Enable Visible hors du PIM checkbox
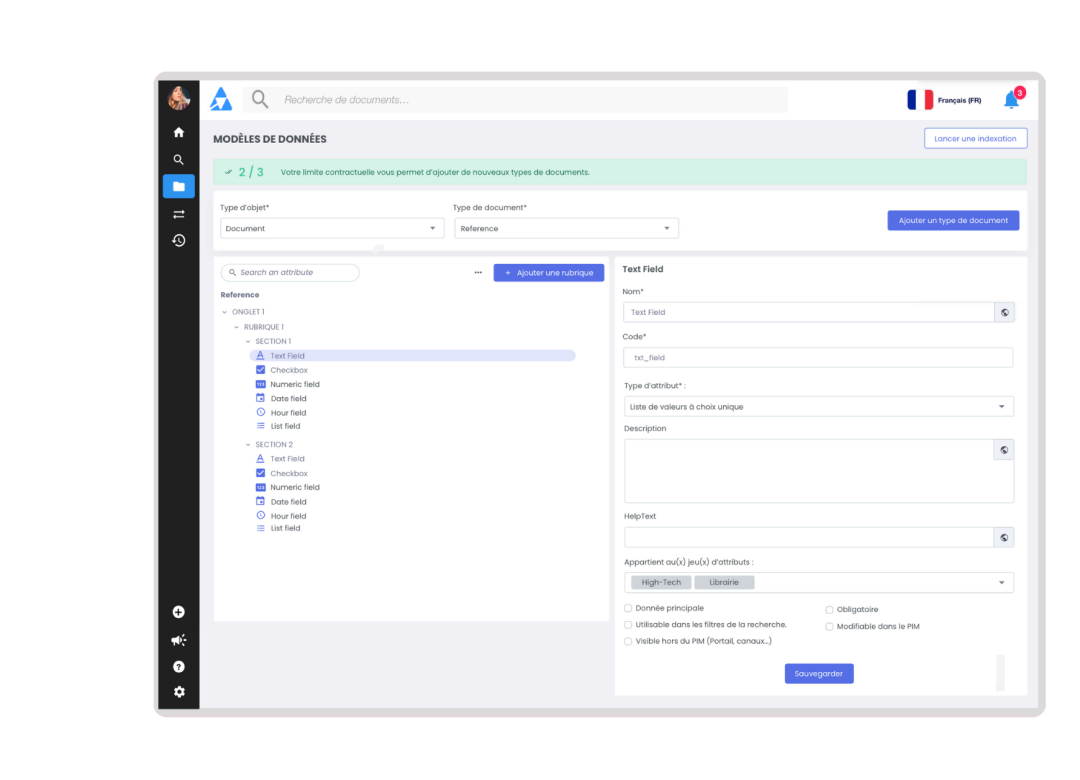Screen dimensions: 1080x780 (x=628, y=642)
